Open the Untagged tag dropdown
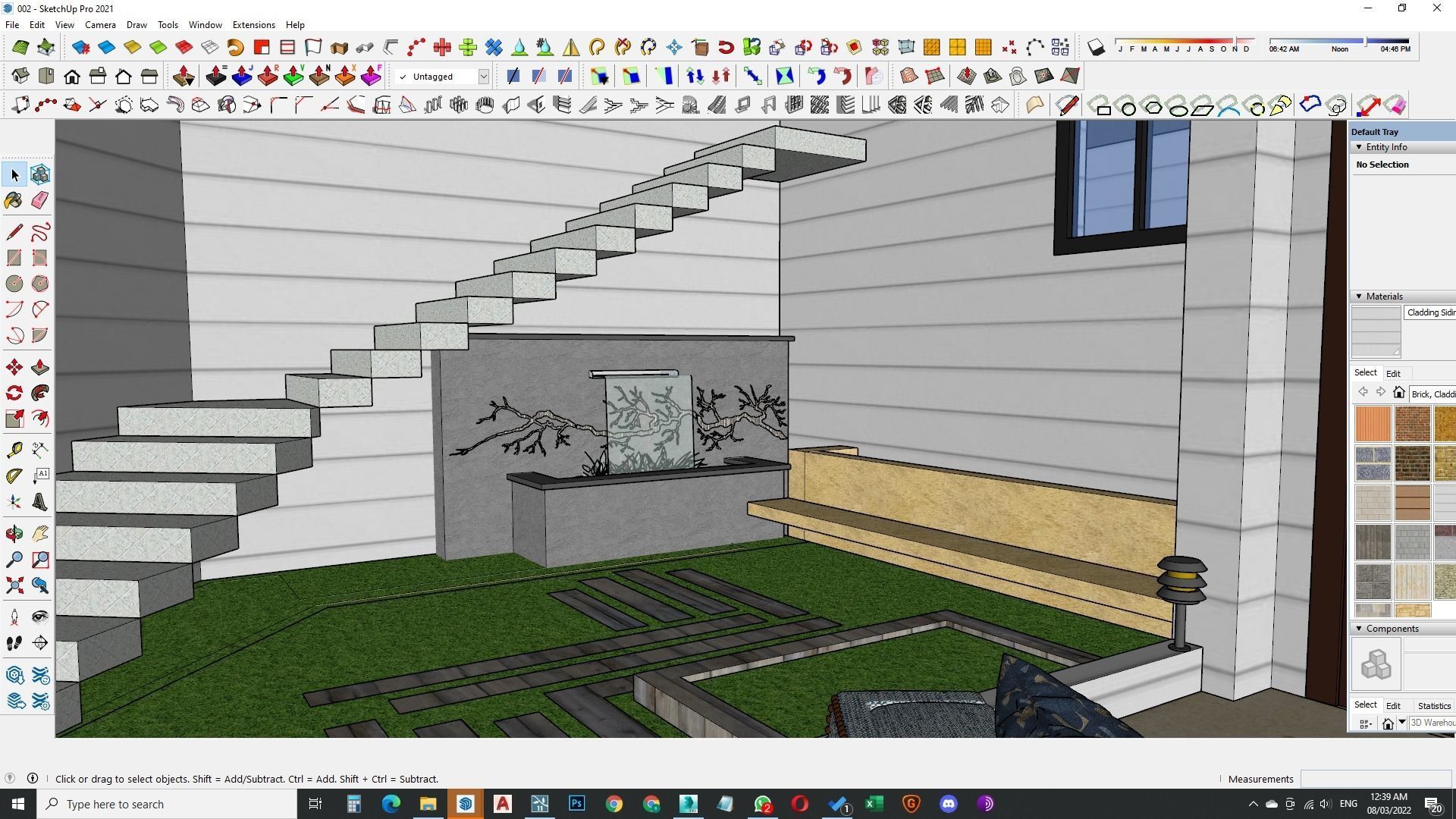Viewport: 1456px width, 819px height. pyautogui.click(x=483, y=77)
